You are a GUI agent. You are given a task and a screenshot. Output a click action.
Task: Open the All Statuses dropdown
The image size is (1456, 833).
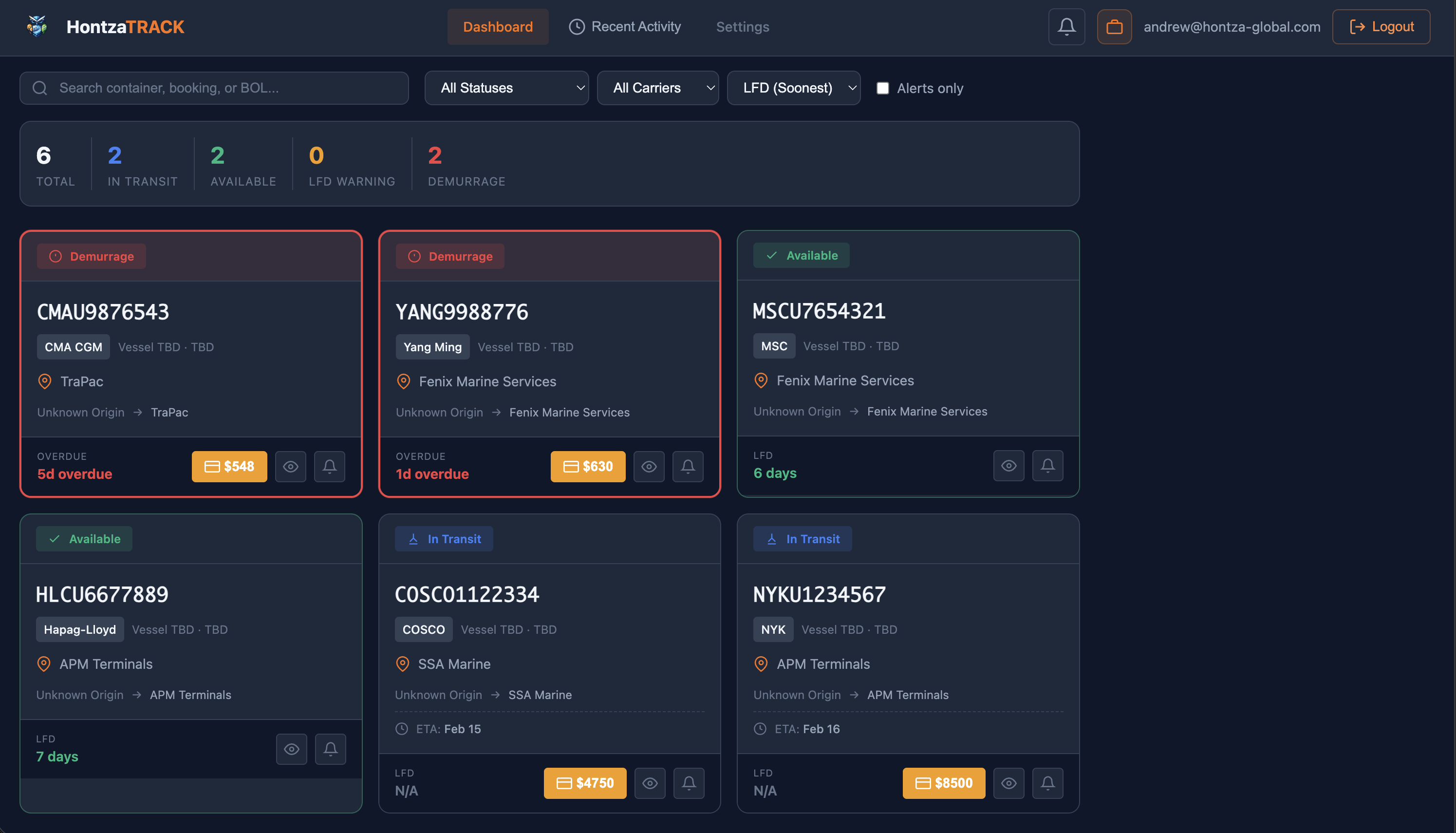506,88
